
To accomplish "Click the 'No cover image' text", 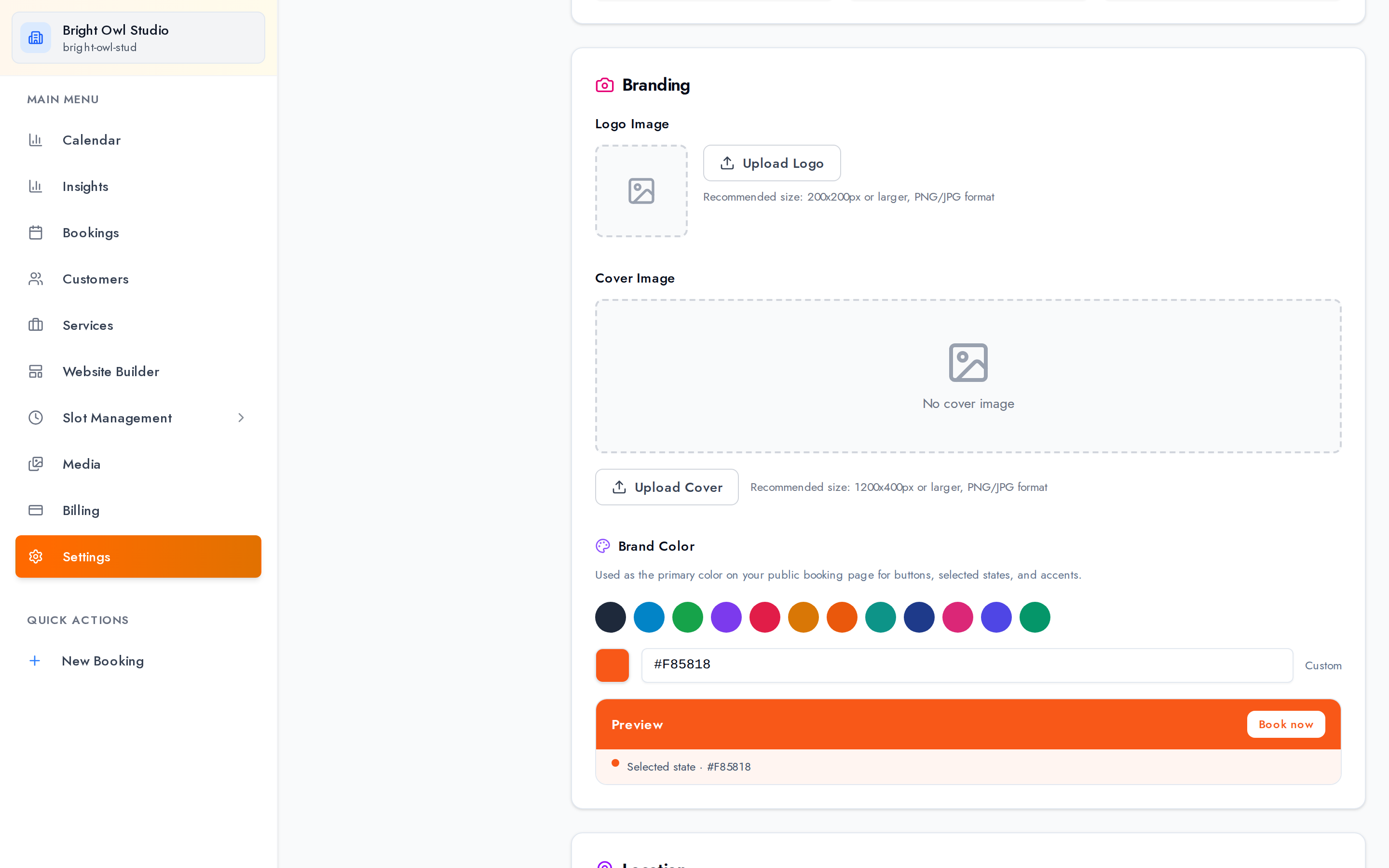I will (968, 404).
